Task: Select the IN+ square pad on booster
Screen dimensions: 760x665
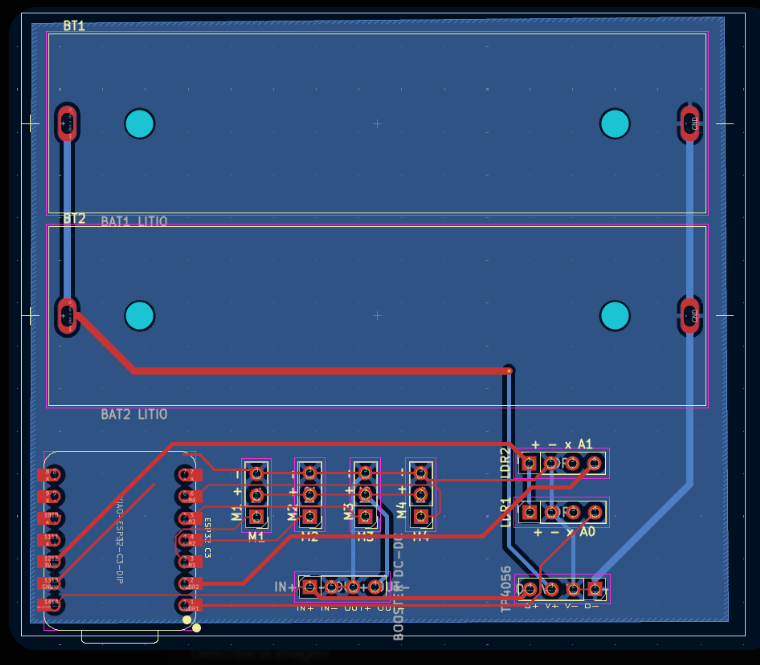Action: pyautogui.click(x=309, y=587)
